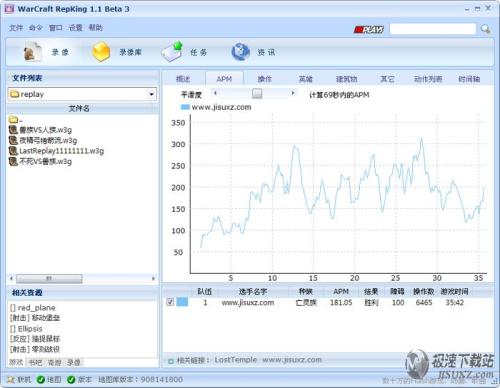Click the 录像库 toolbar label
The height and width of the screenshot is (388, 500).
click(x=131, y=52)
